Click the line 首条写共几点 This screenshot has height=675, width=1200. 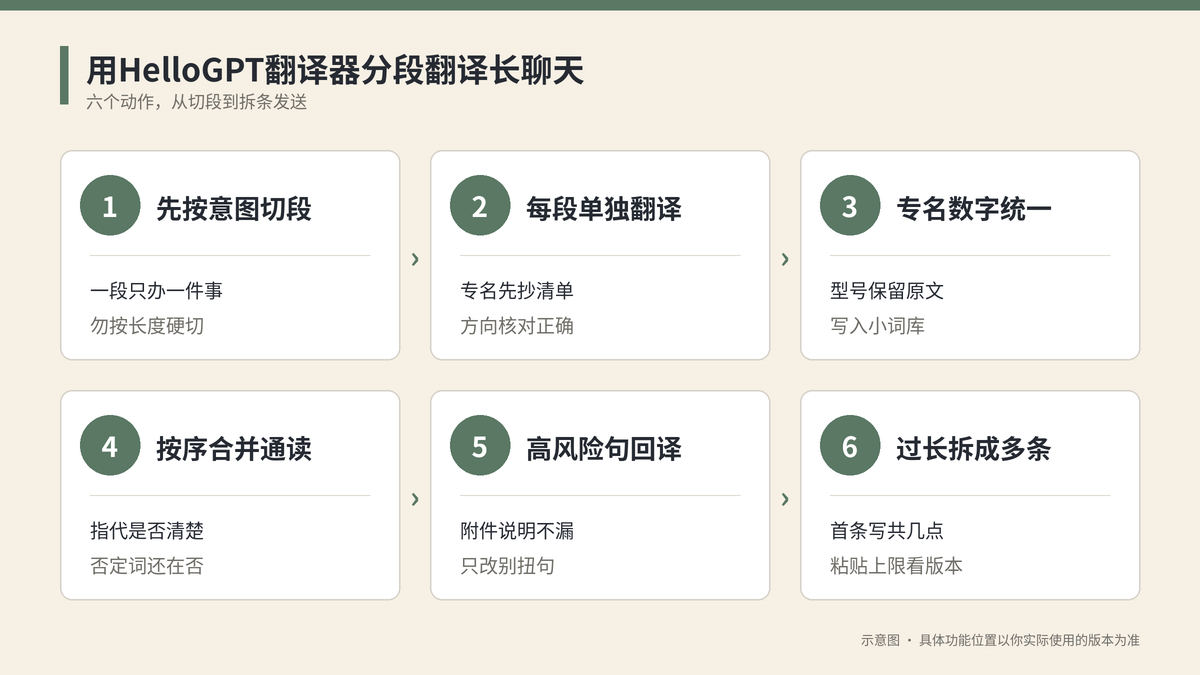point(887,531)
